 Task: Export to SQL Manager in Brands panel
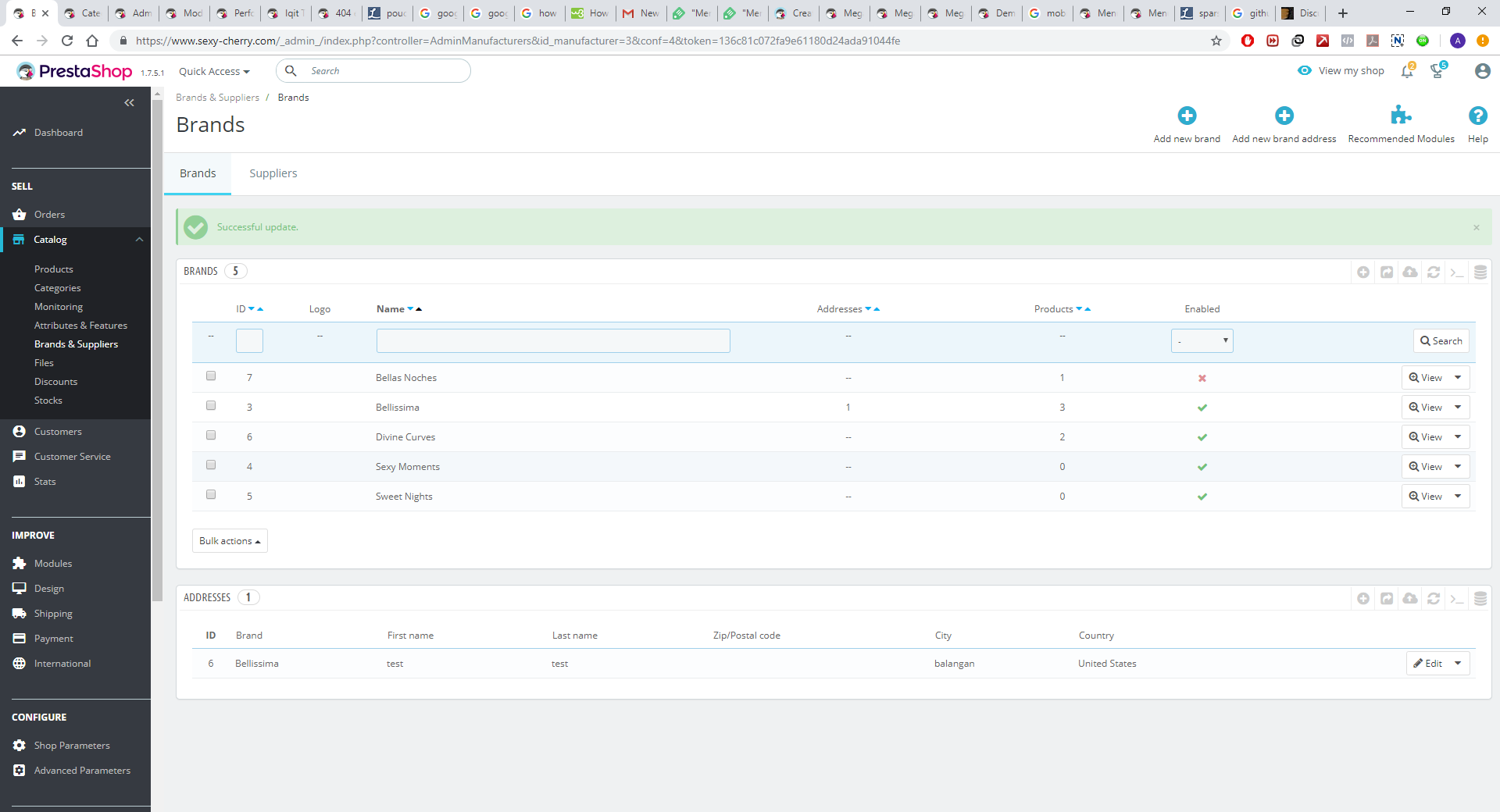(1480, 272)
